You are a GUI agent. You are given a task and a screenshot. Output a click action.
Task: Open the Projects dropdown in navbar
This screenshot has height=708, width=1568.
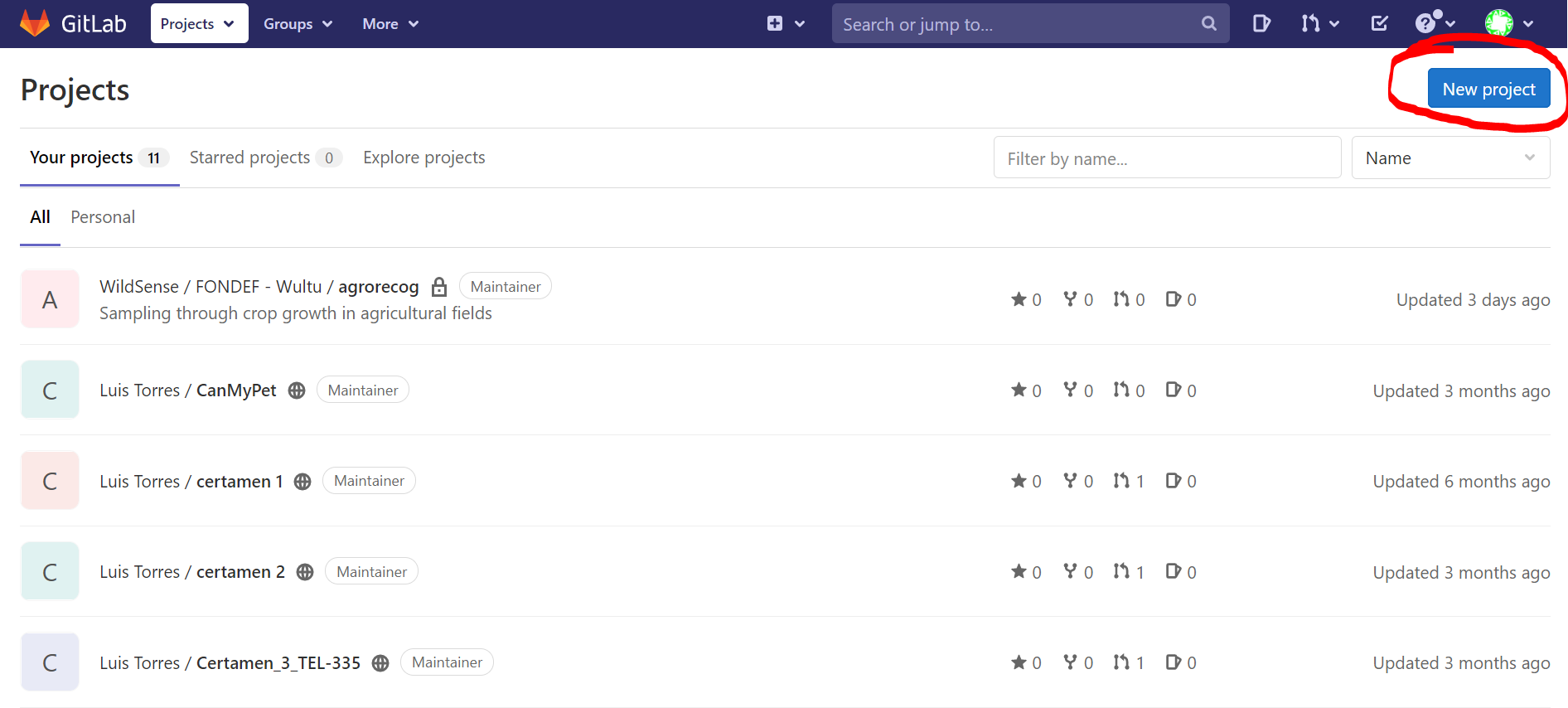pos(199,24)
